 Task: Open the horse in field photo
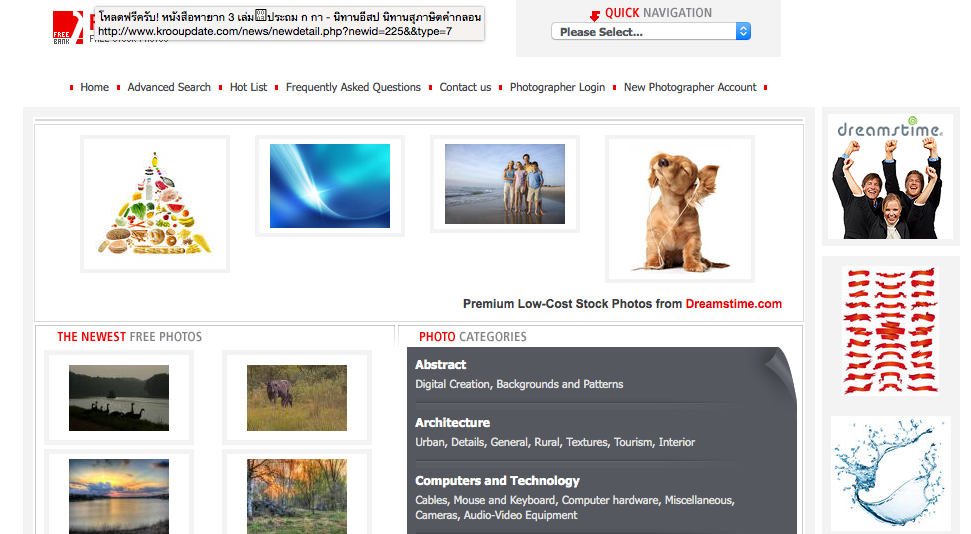297,398
